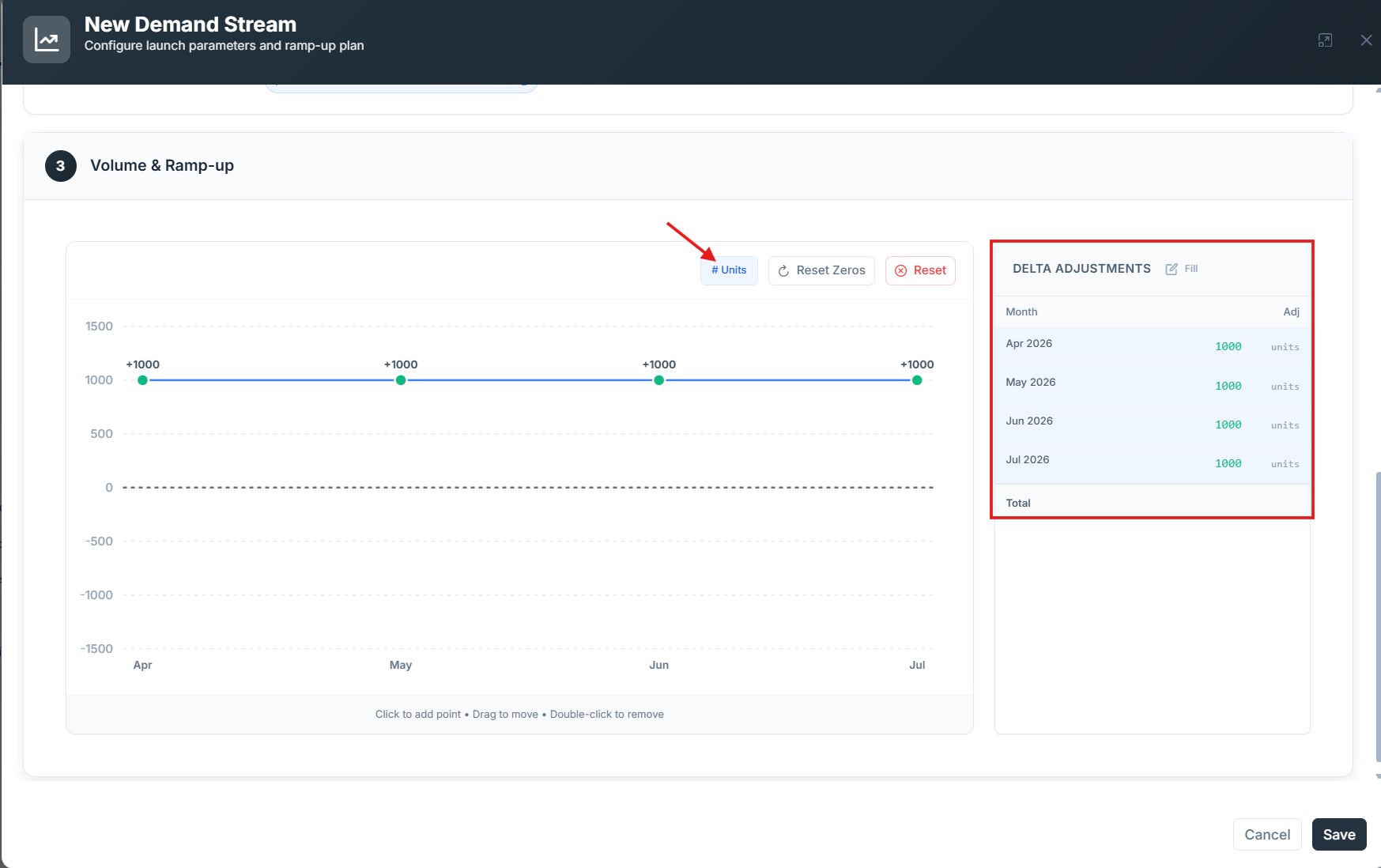Screen dimensions: 1381x868
Task: Edit the May 2026 adjustment value
Action: point(1228,387)
